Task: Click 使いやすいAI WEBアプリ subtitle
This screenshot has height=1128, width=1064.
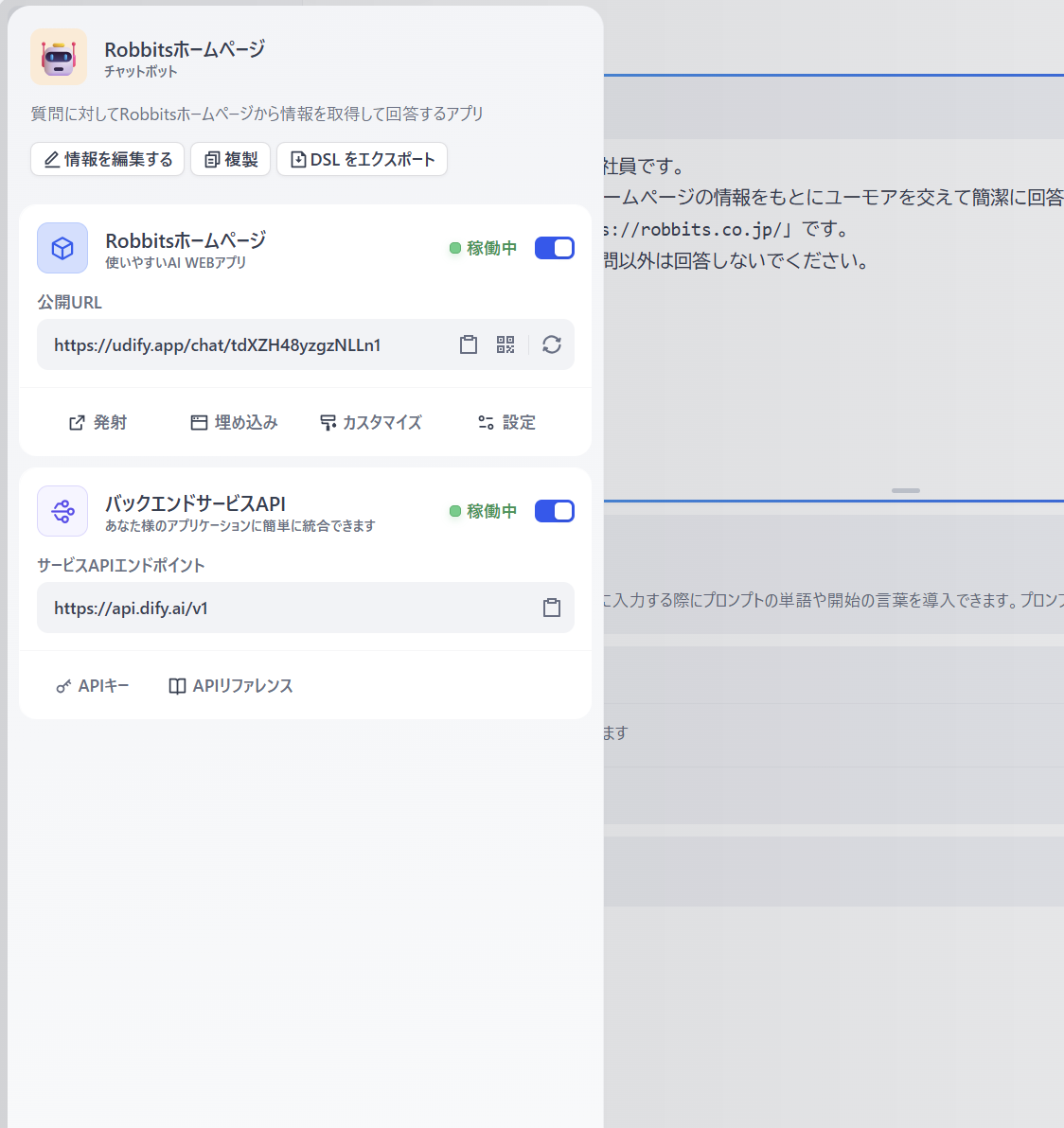Action: tap(175, 262)
